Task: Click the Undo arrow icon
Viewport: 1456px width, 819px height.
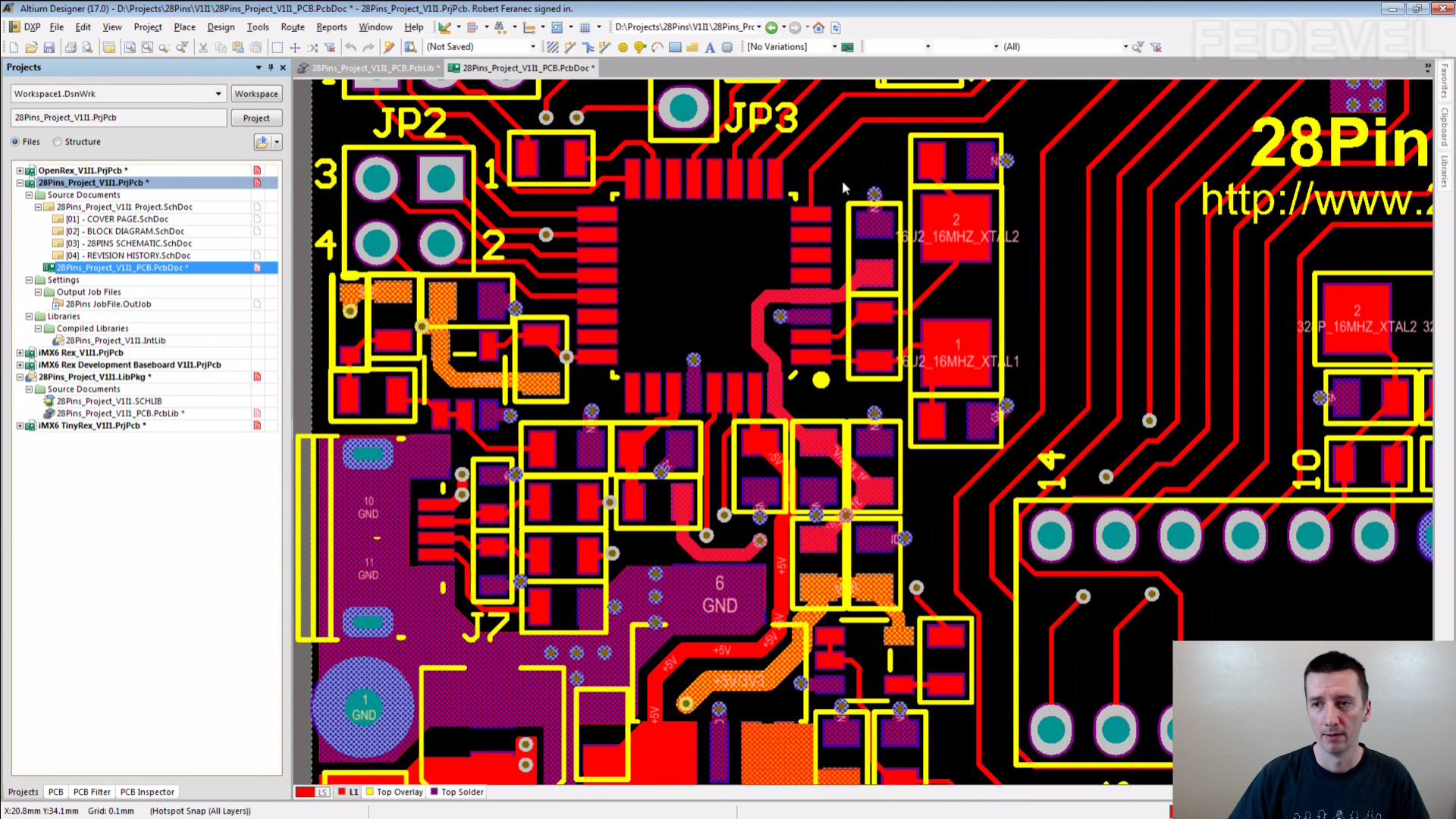Action: (x=350, y=47)
